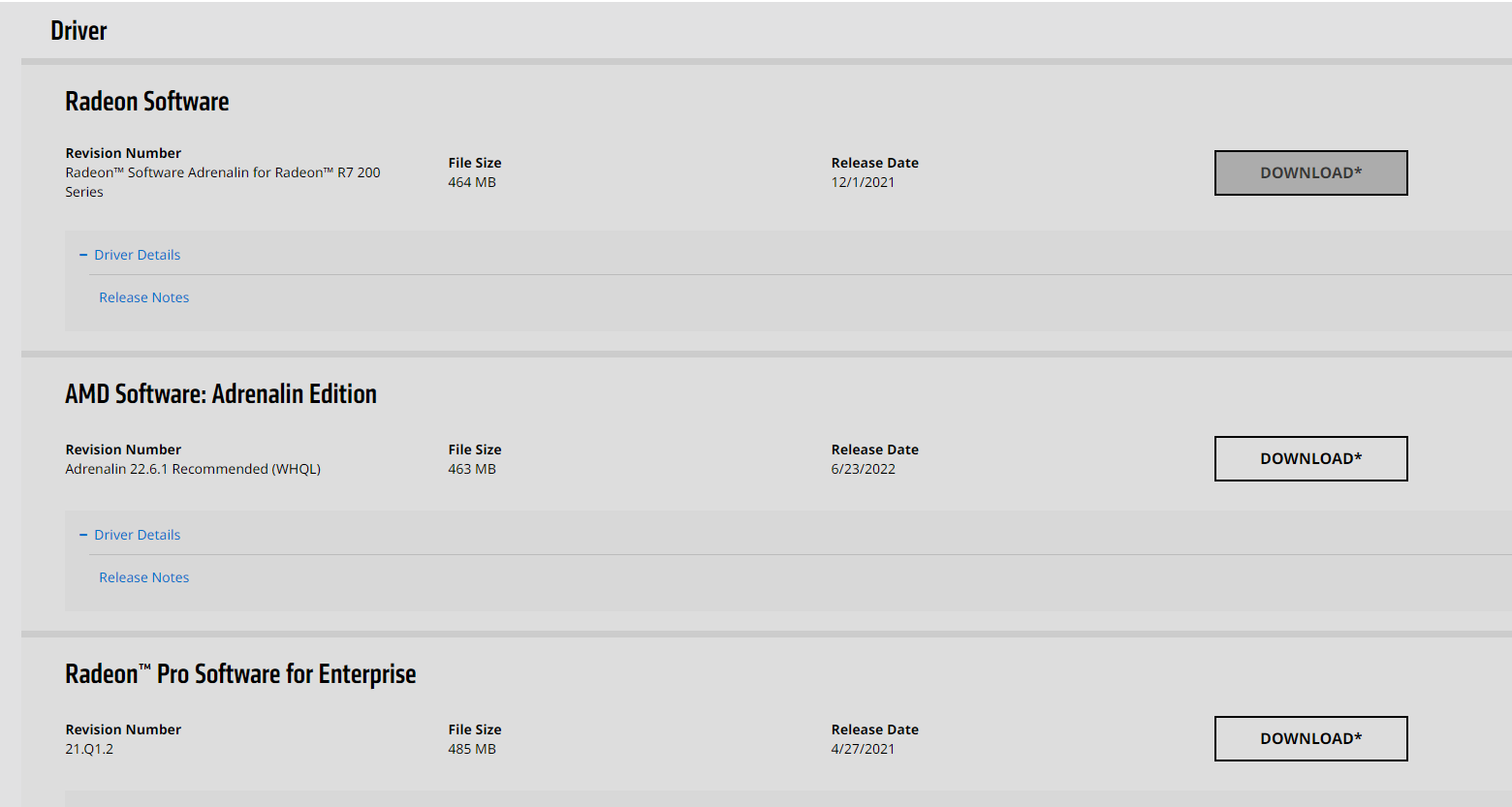Click the Driver section heading

(79, 31)
